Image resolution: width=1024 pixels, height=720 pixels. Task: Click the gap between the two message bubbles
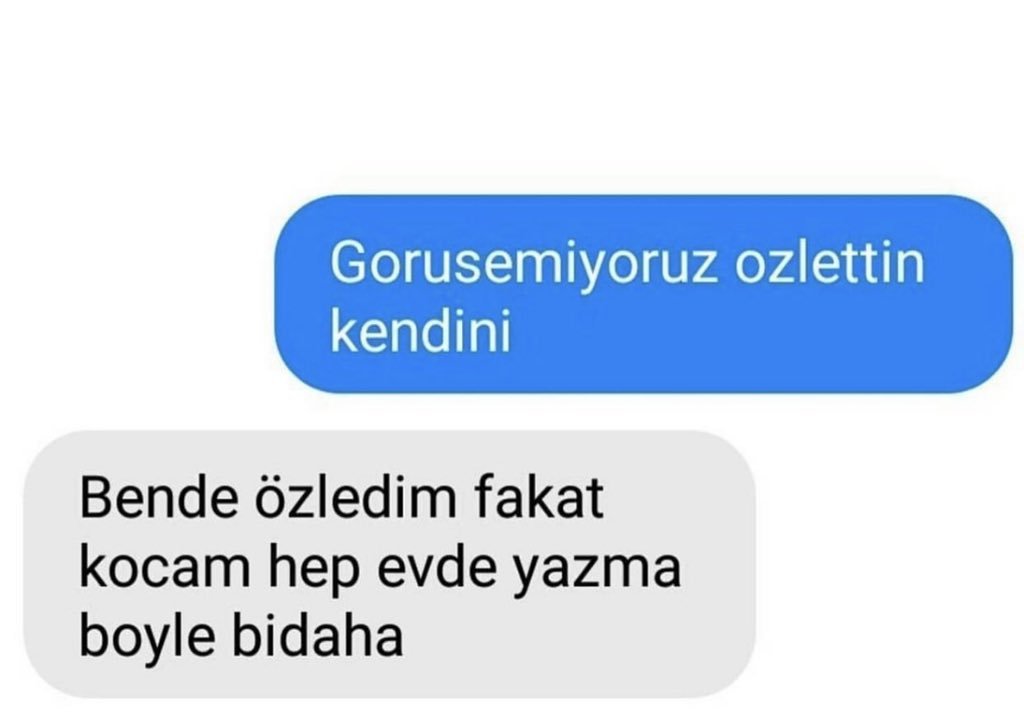pos(512,412)
